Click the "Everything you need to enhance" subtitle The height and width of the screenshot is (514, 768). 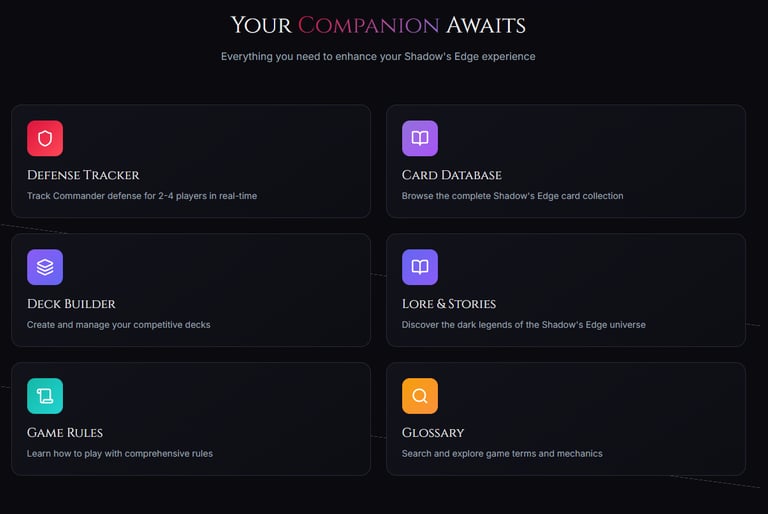378,57
